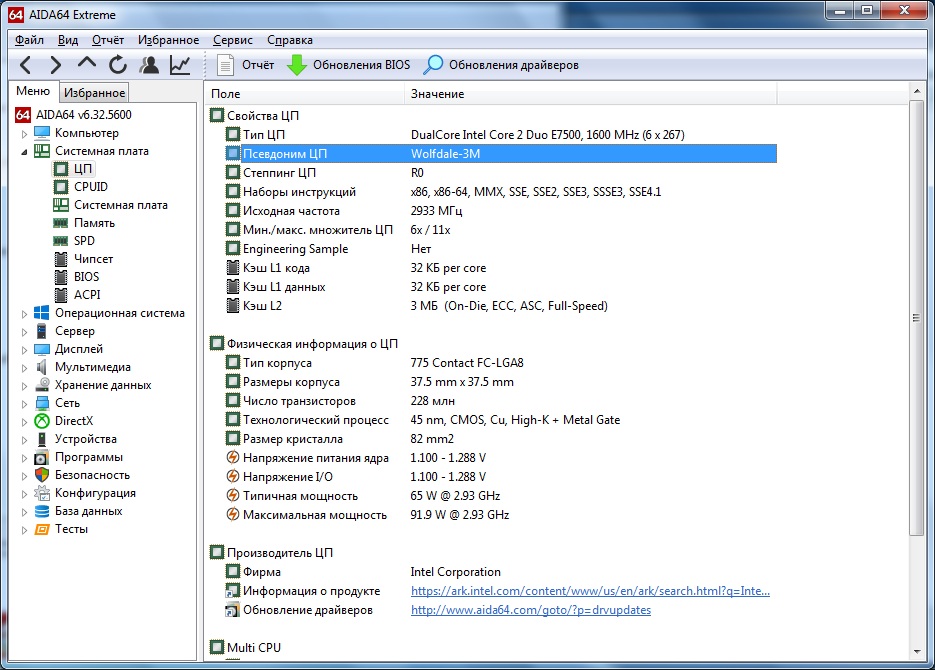Refresh the current page
The image size is (935, 670).
(118, 64)
